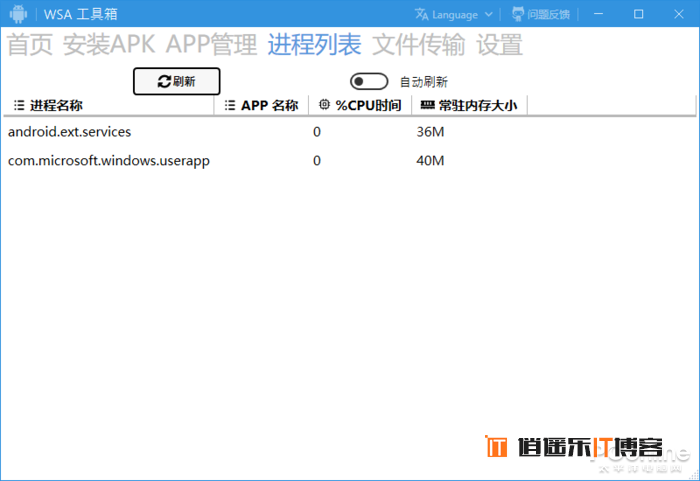
Task: Sort by the %CPU时间 column header
Action: [x=360, y=105]
